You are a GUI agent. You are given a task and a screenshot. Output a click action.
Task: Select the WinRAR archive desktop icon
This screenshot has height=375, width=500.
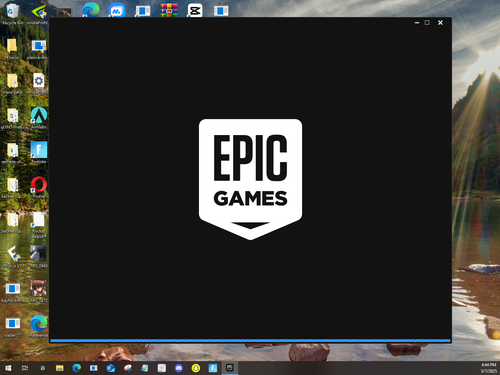coord(169,10)
